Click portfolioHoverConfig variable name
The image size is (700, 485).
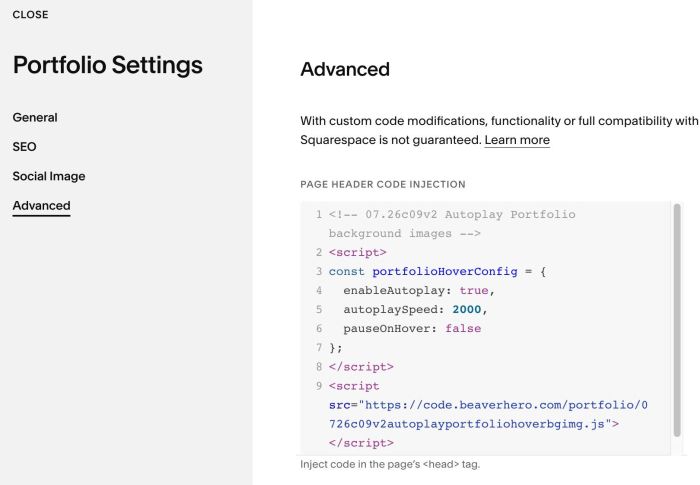coord(445,272)
